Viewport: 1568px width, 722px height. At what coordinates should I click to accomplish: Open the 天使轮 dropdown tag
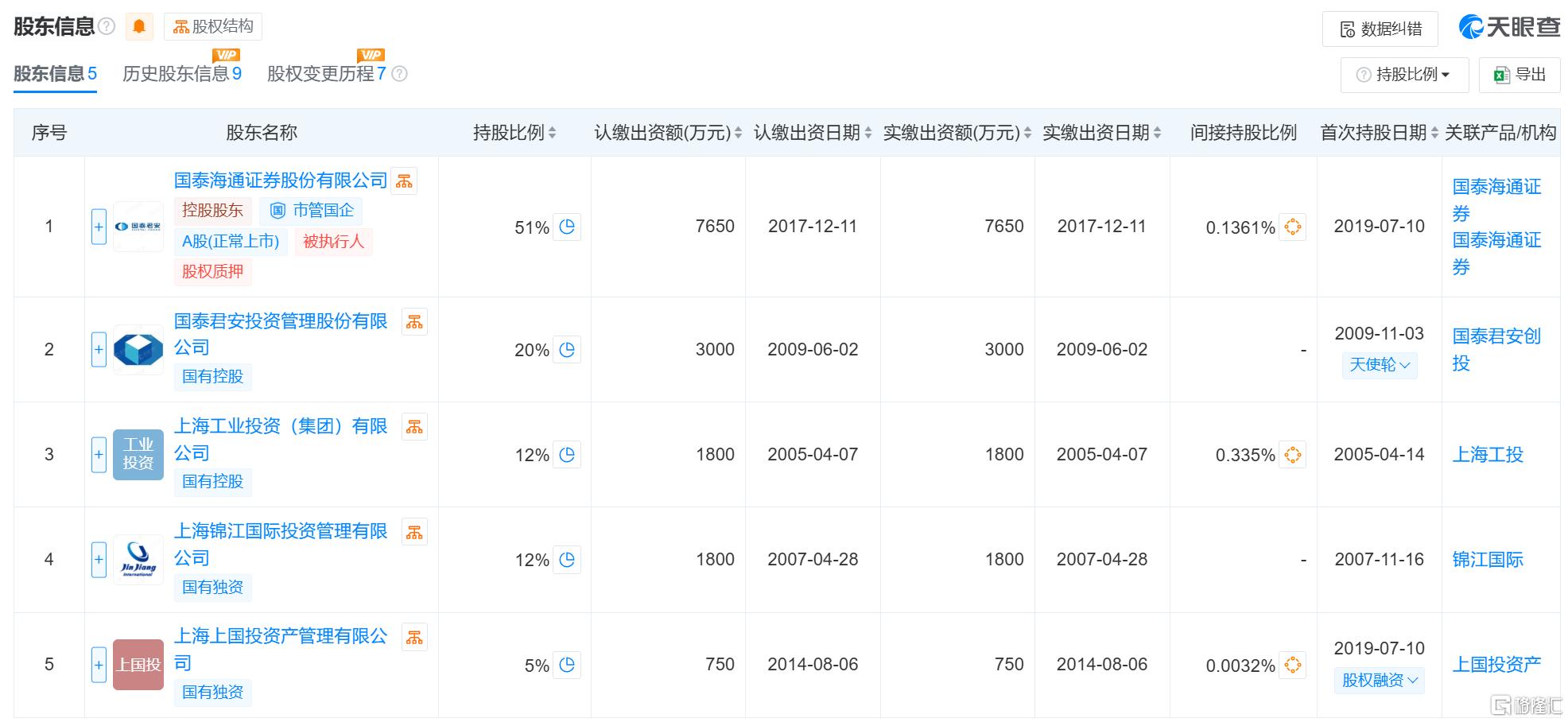(1380, 365)
